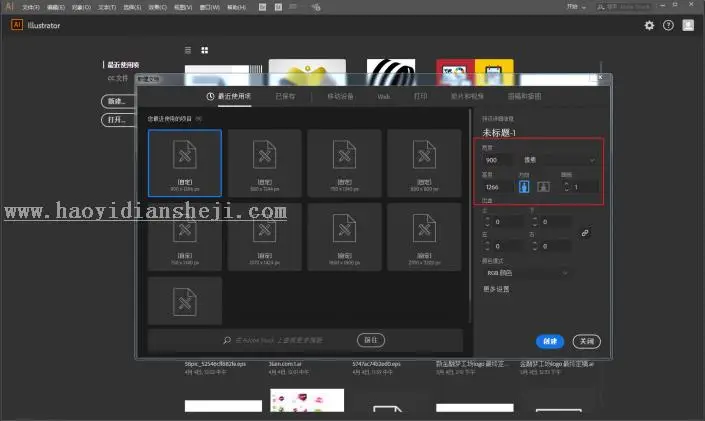Open the workspace switcher dropdown 开始
705x421 pixels.
pyautogui.click(x=576, y=7)
